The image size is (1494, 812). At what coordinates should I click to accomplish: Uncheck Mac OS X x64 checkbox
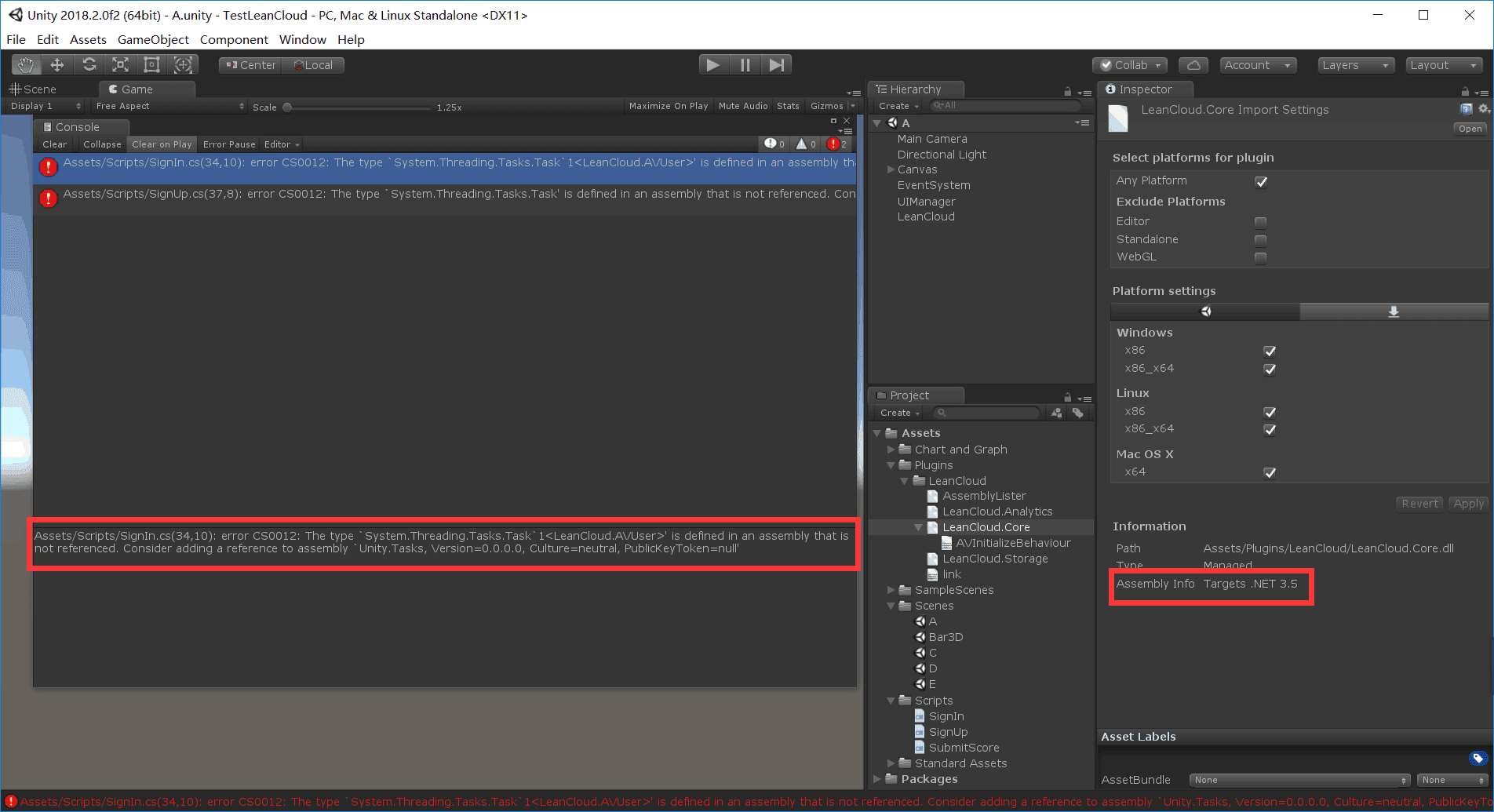tap(1270, 472)
